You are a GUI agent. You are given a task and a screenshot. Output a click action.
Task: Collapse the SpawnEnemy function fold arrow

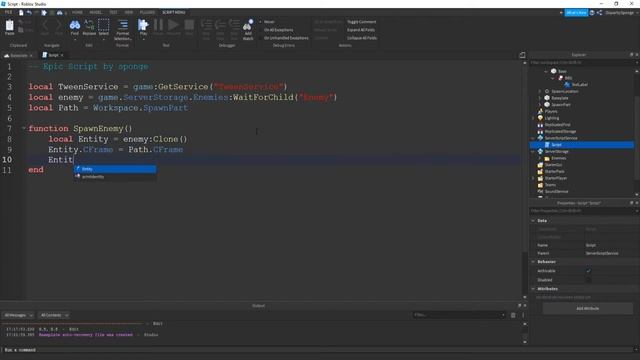[24, 128]
